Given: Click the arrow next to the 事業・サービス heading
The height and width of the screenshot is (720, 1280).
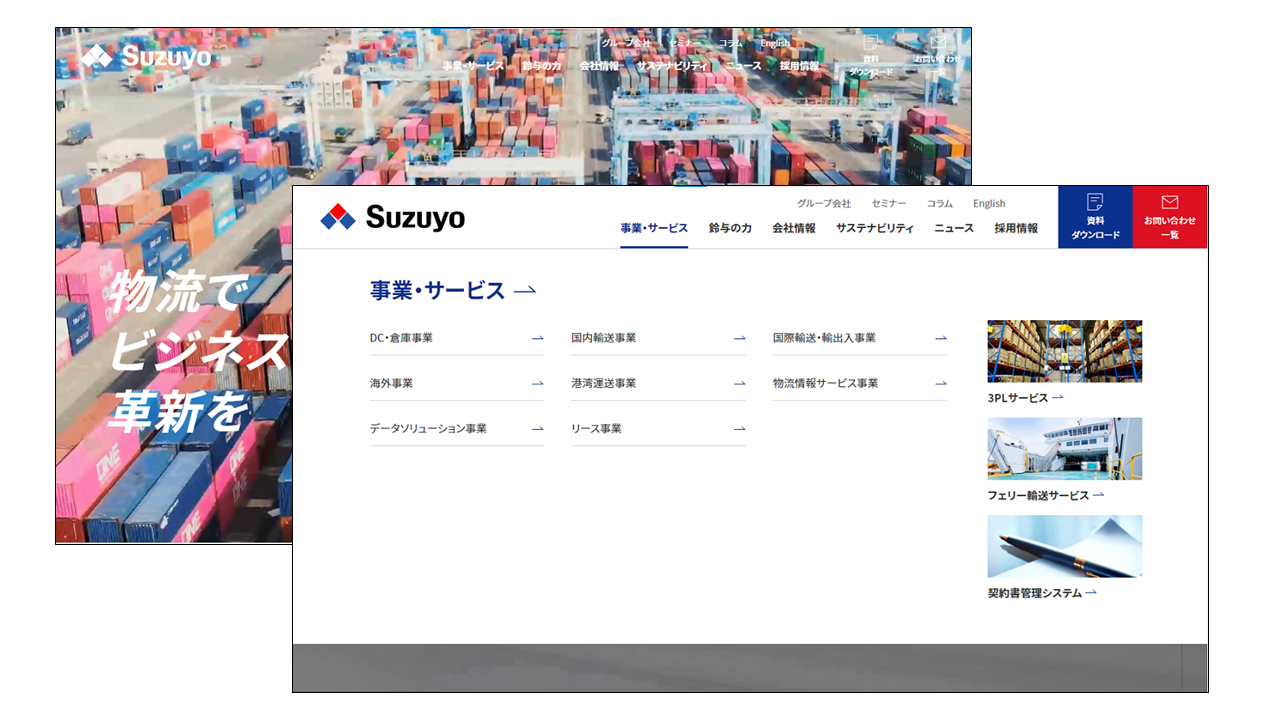Looking at the screenshot, I should coord(525,291).
